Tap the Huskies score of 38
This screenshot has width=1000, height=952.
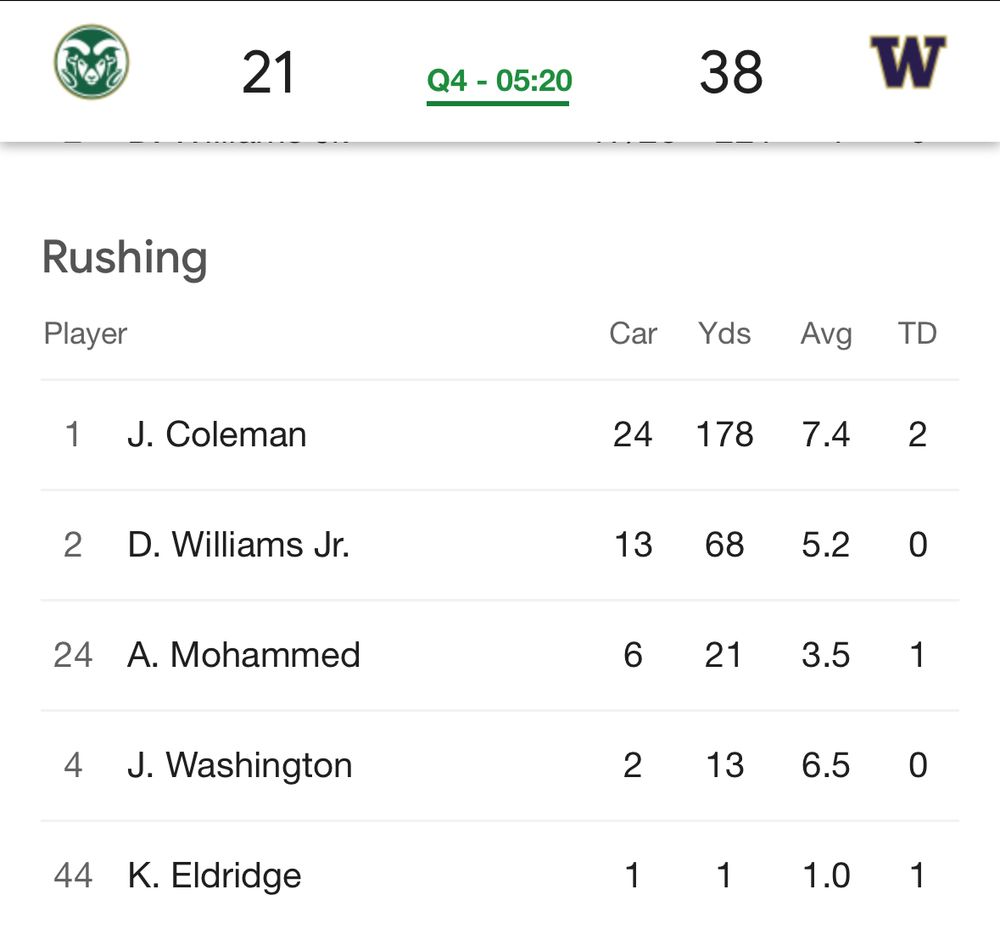coord(731,73)
